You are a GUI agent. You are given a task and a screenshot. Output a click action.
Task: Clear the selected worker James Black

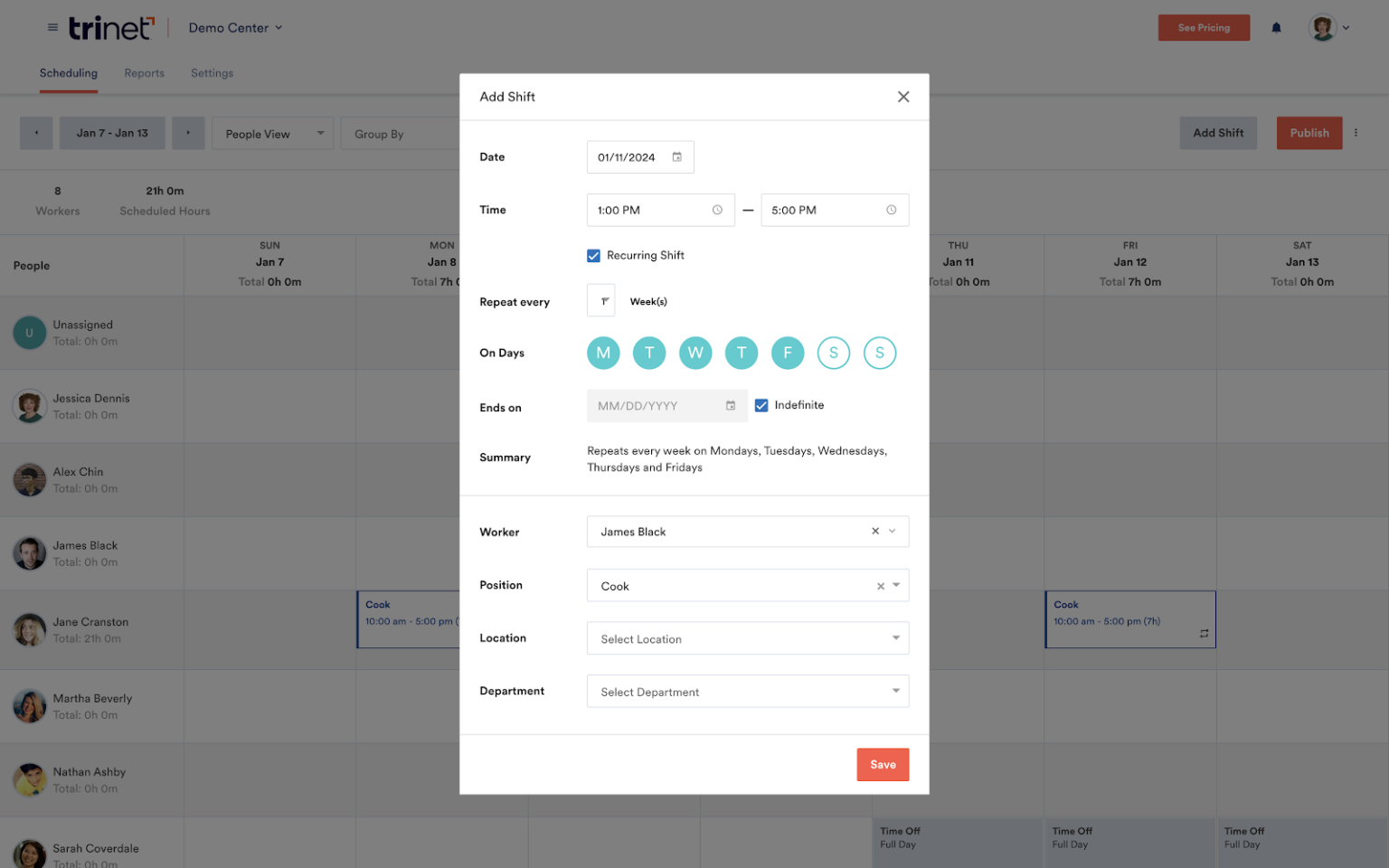pyautogui.click(x=874, y=532)
